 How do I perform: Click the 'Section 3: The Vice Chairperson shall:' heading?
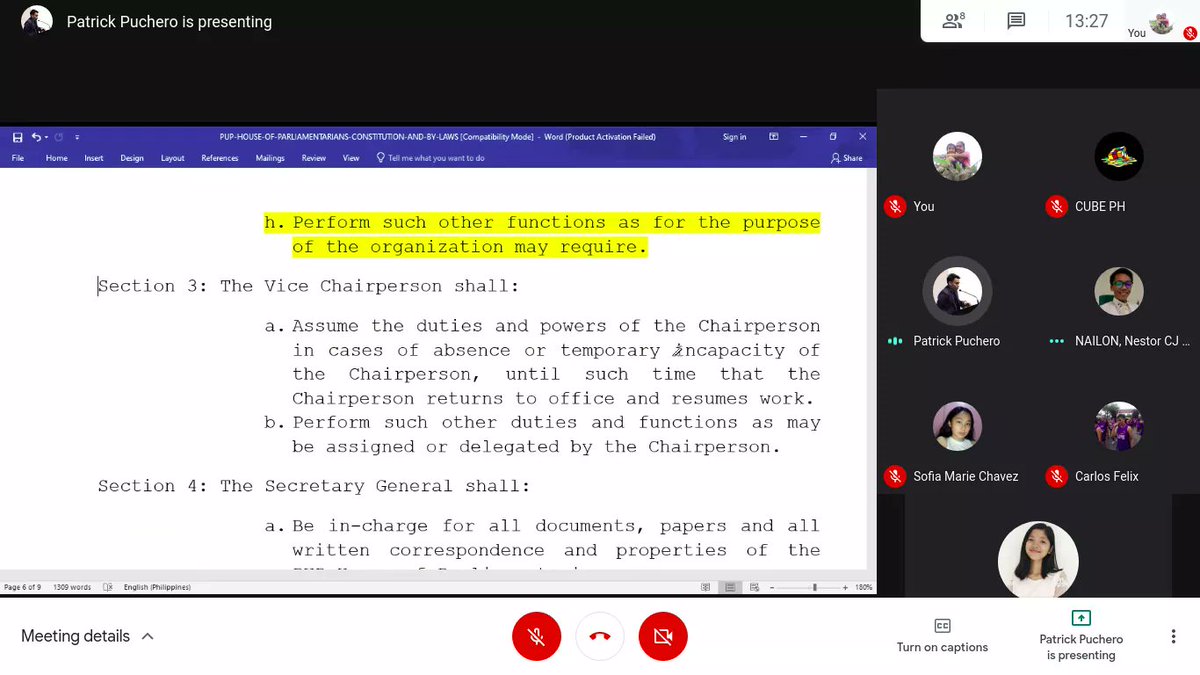pos(308,286)
